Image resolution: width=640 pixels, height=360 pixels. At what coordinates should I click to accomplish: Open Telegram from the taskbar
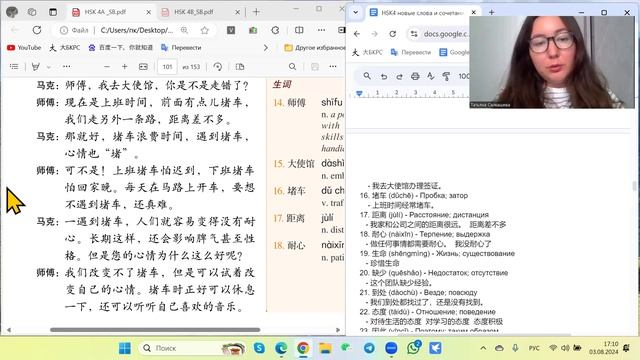(369, 348)
